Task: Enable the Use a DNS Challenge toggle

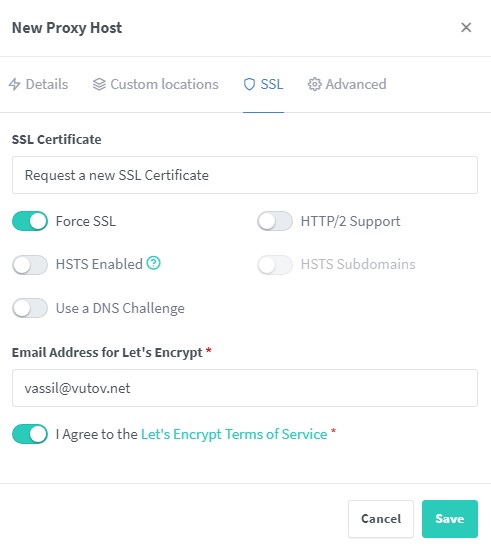Action: [x=30, y=308]
